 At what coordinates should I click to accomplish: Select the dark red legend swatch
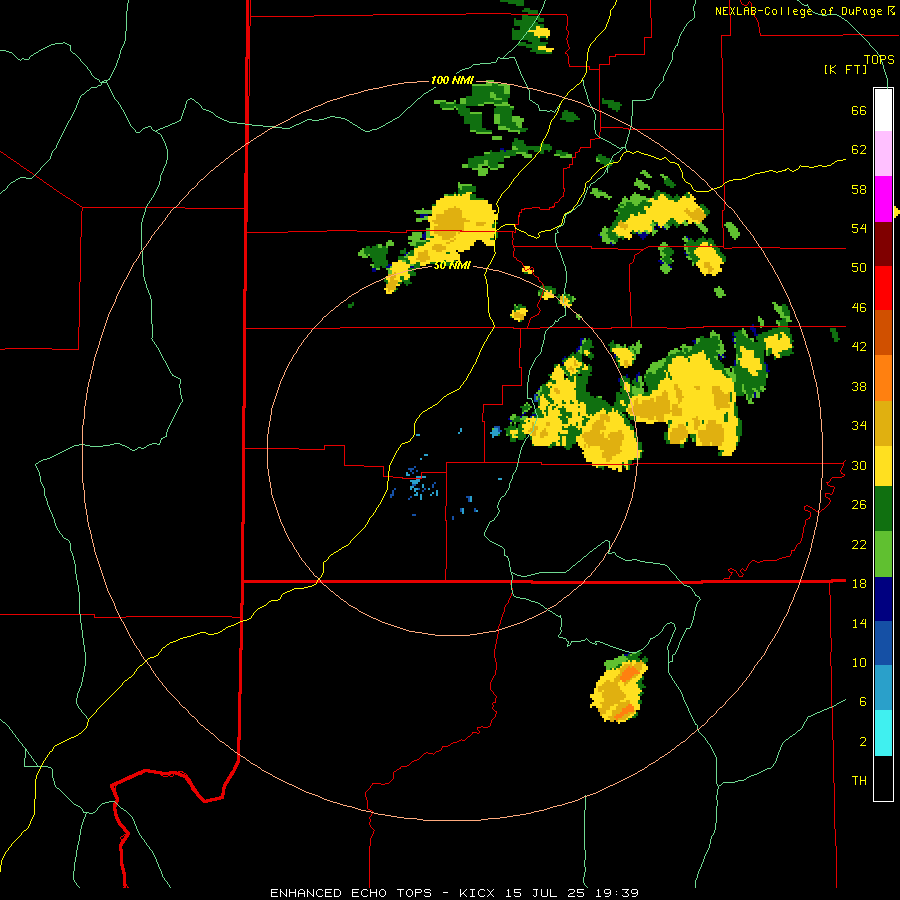[x=883, y=245]
